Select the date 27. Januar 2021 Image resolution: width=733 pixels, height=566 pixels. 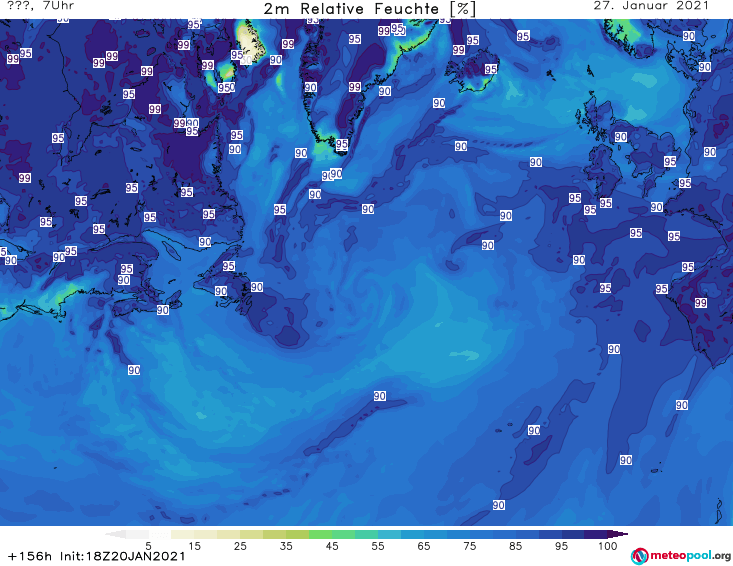pyautogui.click(x=651, y=6)
